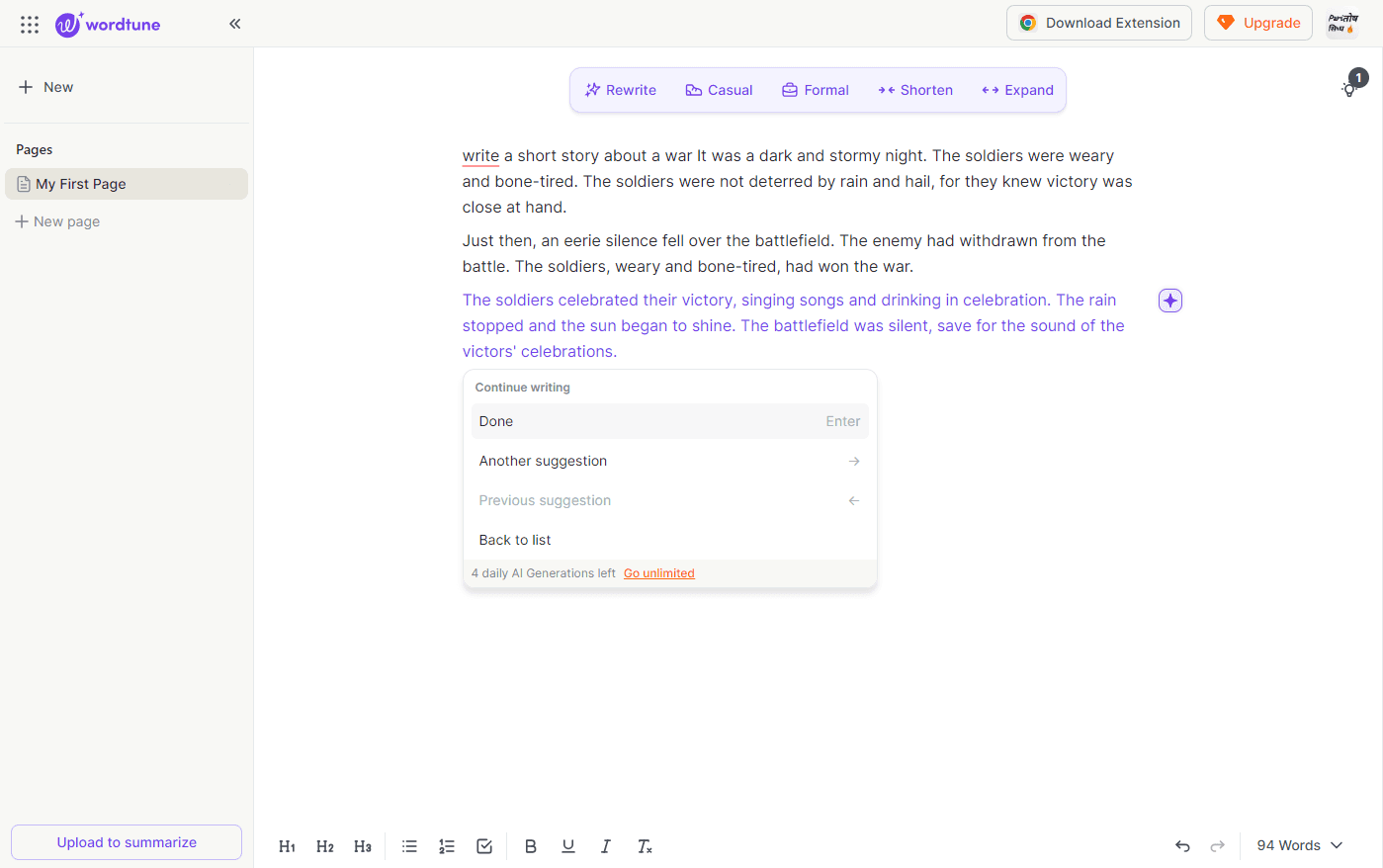
Task: Apply the Casual tone
Action: 719,89
